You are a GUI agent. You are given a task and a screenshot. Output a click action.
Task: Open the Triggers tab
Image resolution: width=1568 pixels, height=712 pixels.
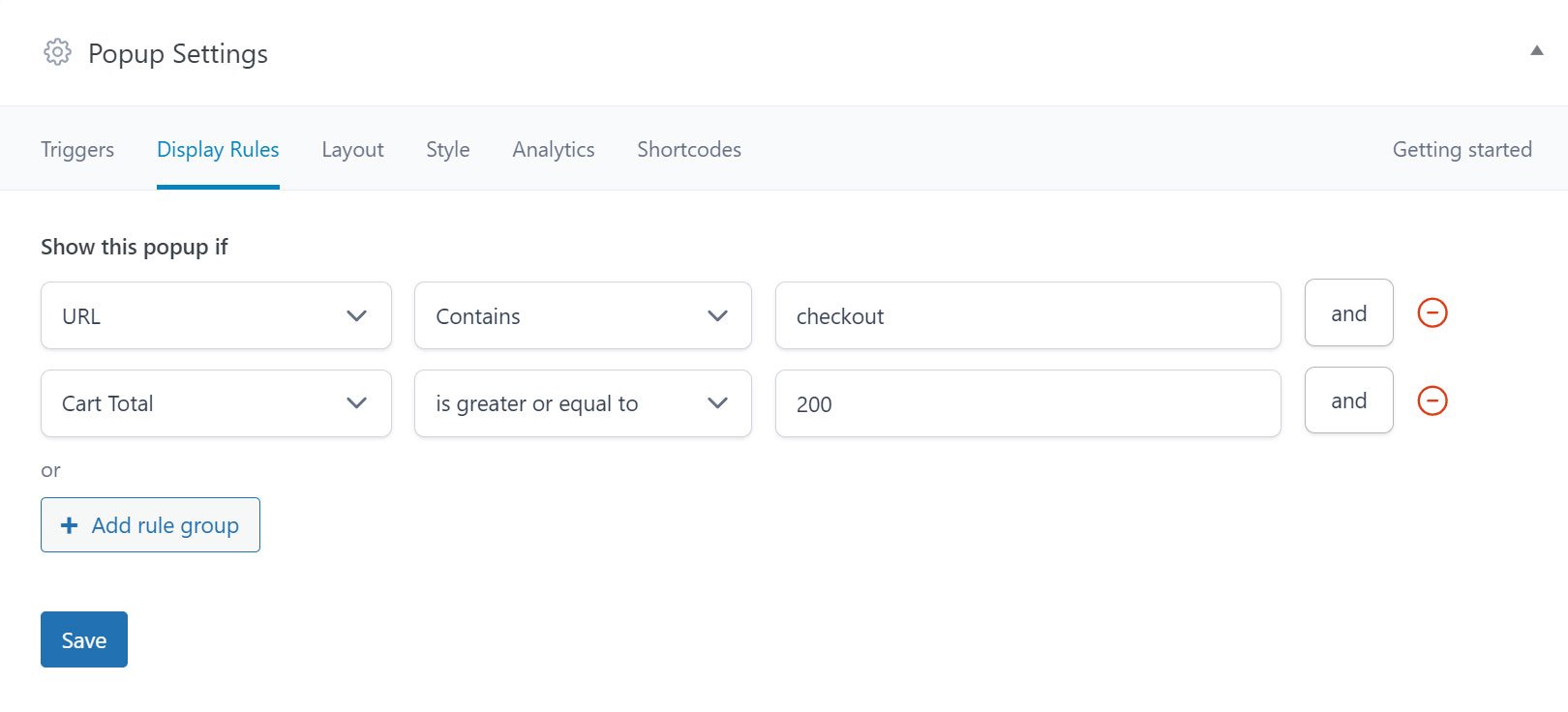tap(77, 149)
